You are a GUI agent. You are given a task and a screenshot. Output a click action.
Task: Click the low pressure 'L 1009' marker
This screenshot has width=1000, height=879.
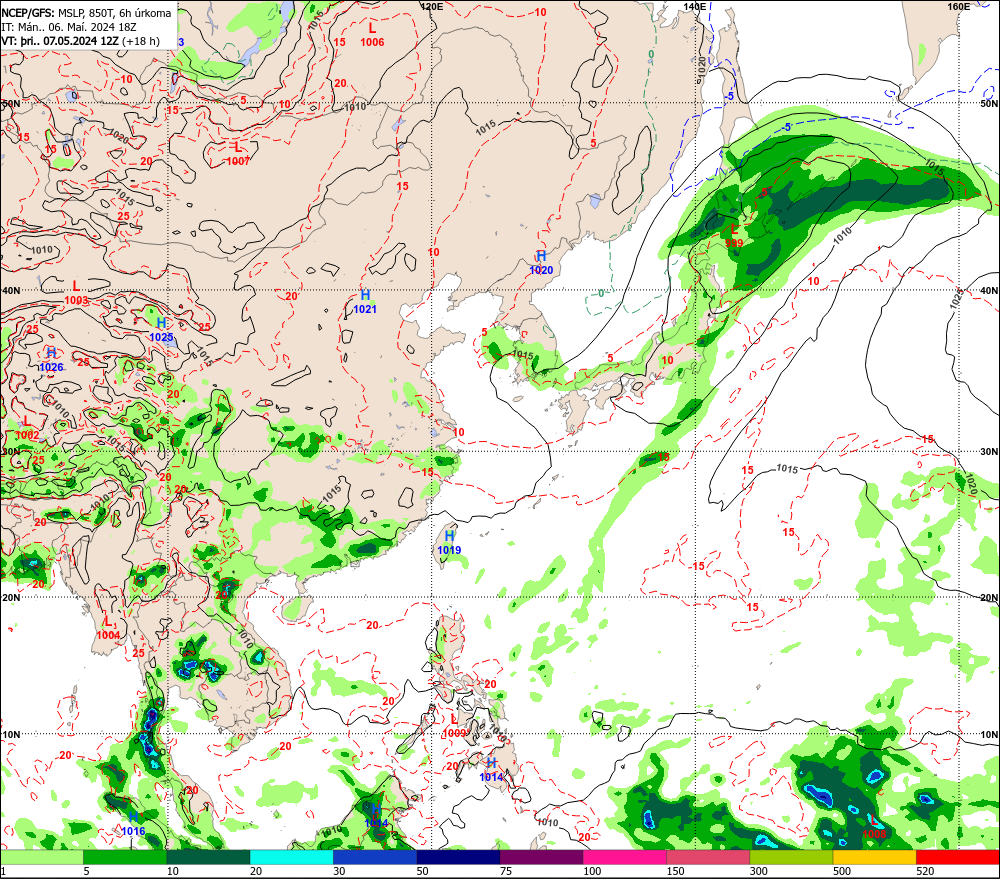[454, 726]
